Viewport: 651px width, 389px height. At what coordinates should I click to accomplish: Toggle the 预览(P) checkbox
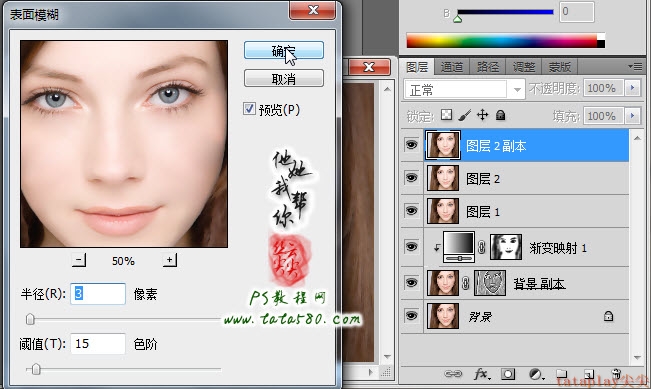pos(249,109)
